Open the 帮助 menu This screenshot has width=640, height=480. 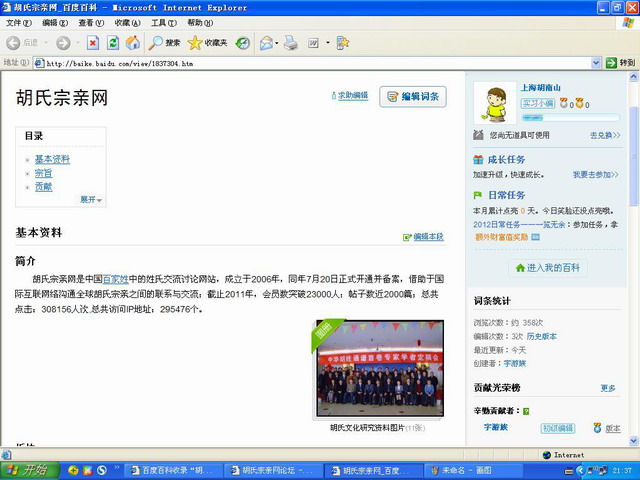(200, 23)
